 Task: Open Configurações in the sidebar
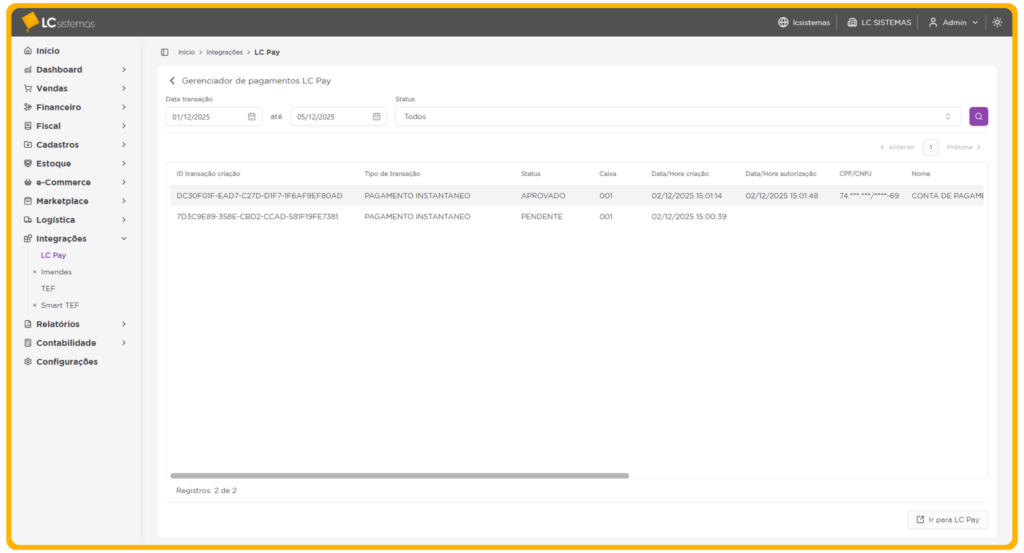tap(66, 362)
